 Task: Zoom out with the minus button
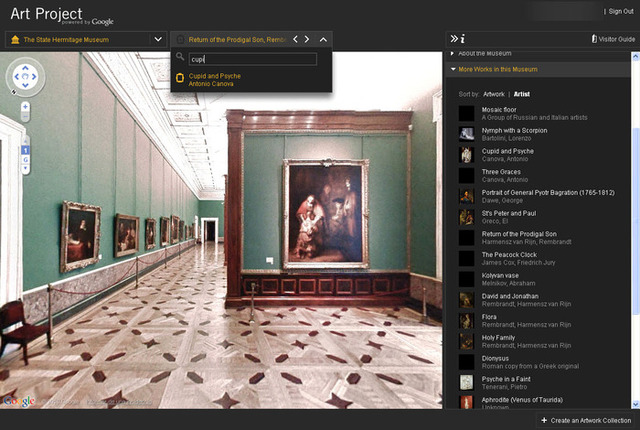click(25, 117)
